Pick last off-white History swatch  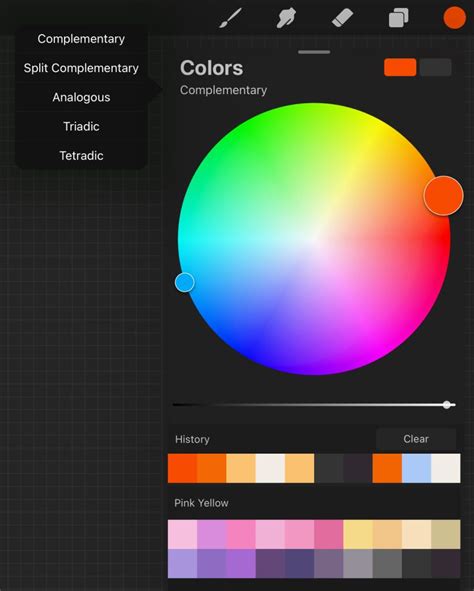(446, 468)
